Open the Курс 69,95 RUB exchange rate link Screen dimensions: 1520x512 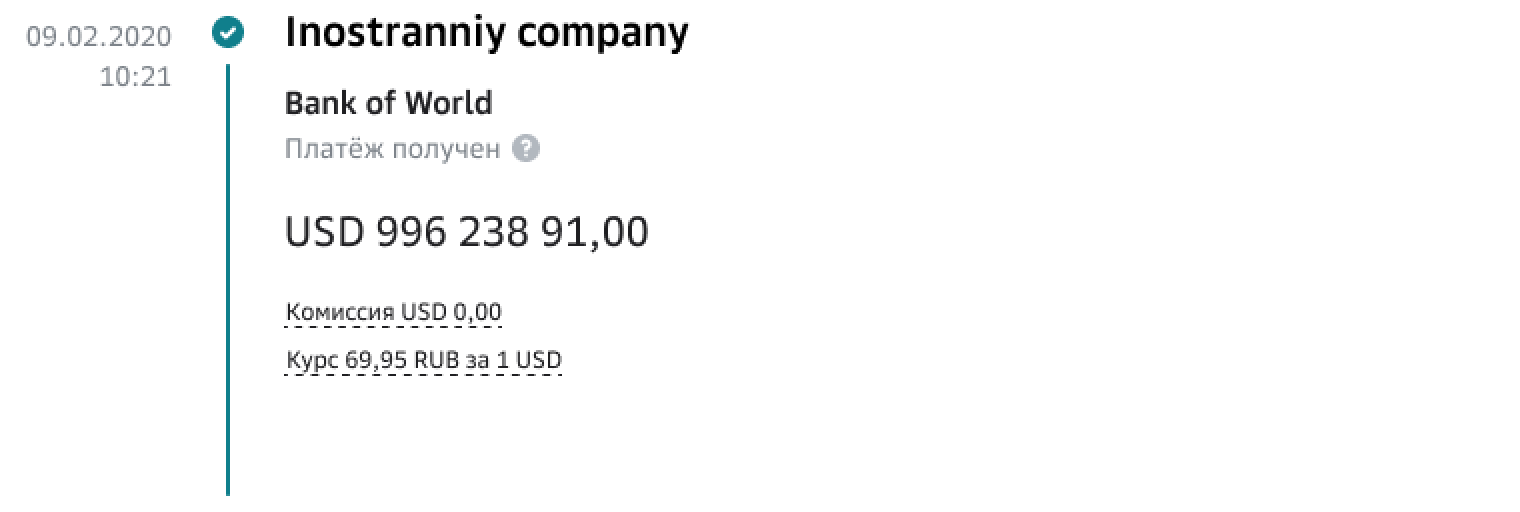[424, 360]
